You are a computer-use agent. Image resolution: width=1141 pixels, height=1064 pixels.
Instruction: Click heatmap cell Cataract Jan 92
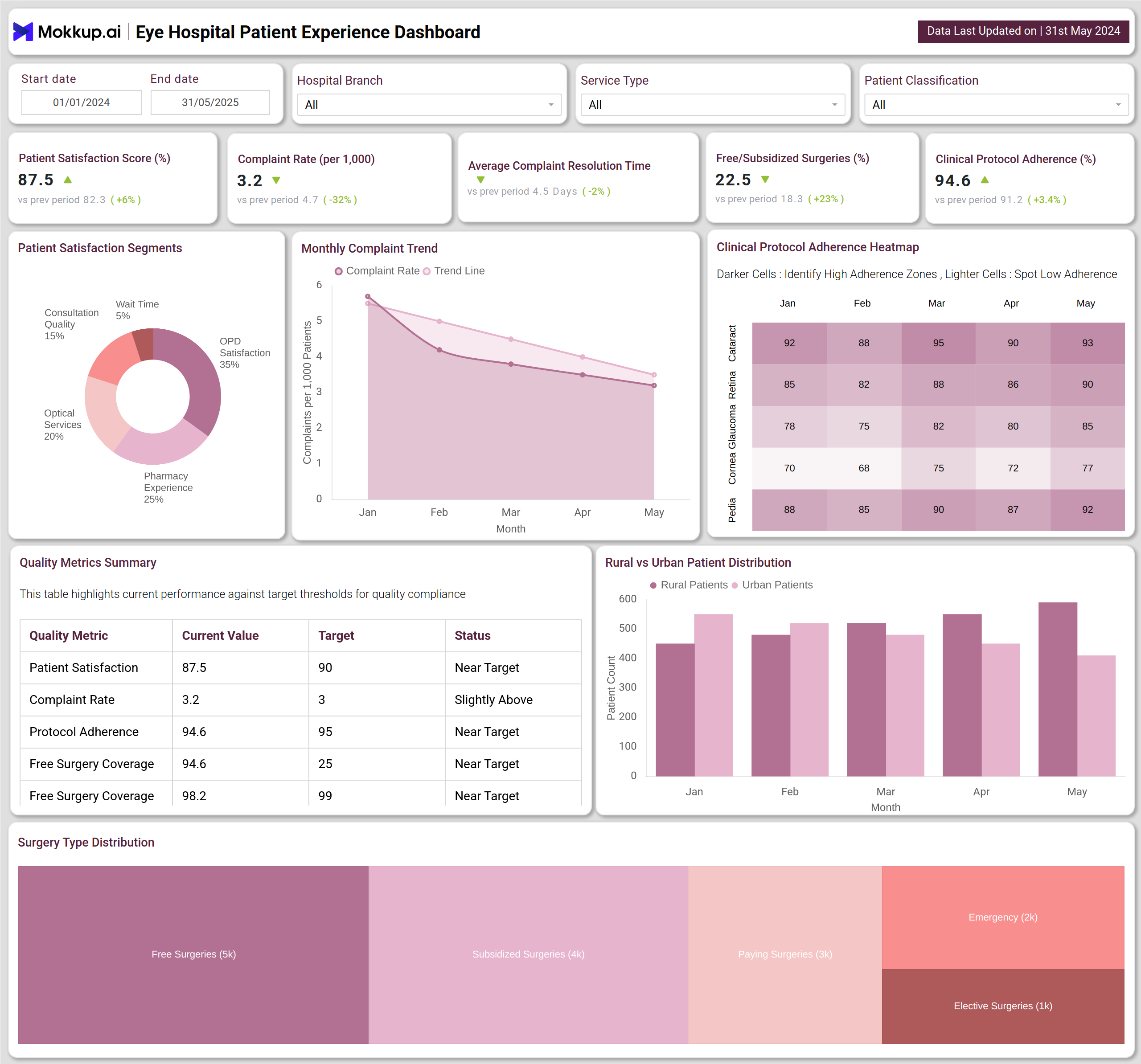[x=789, y=343]
